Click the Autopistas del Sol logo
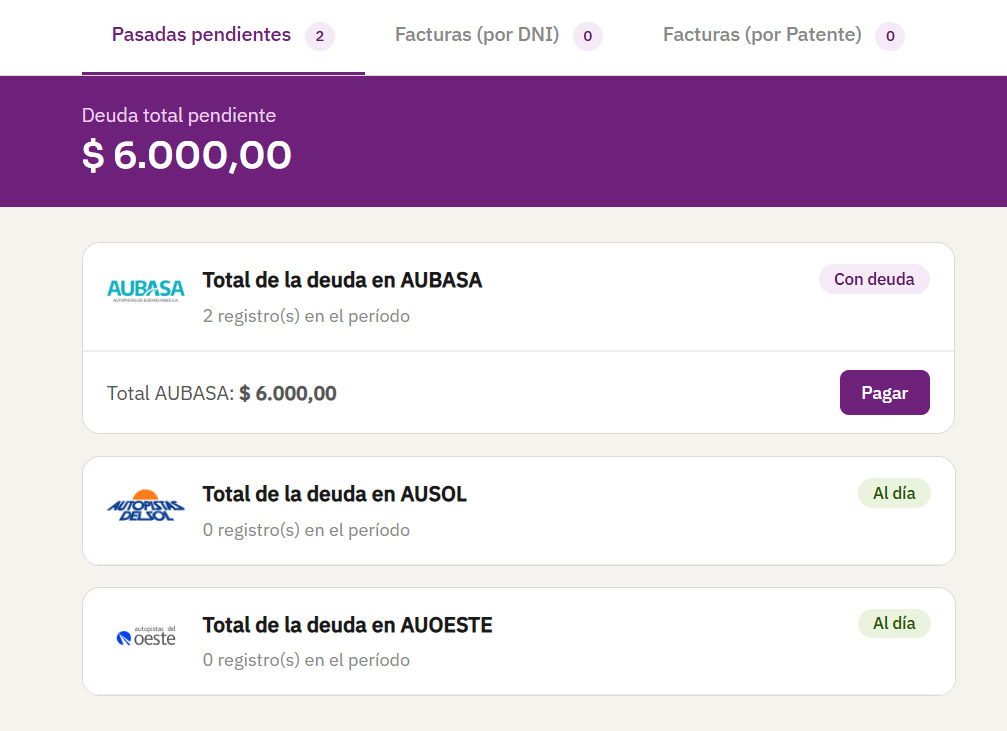 tap(146, 506)
